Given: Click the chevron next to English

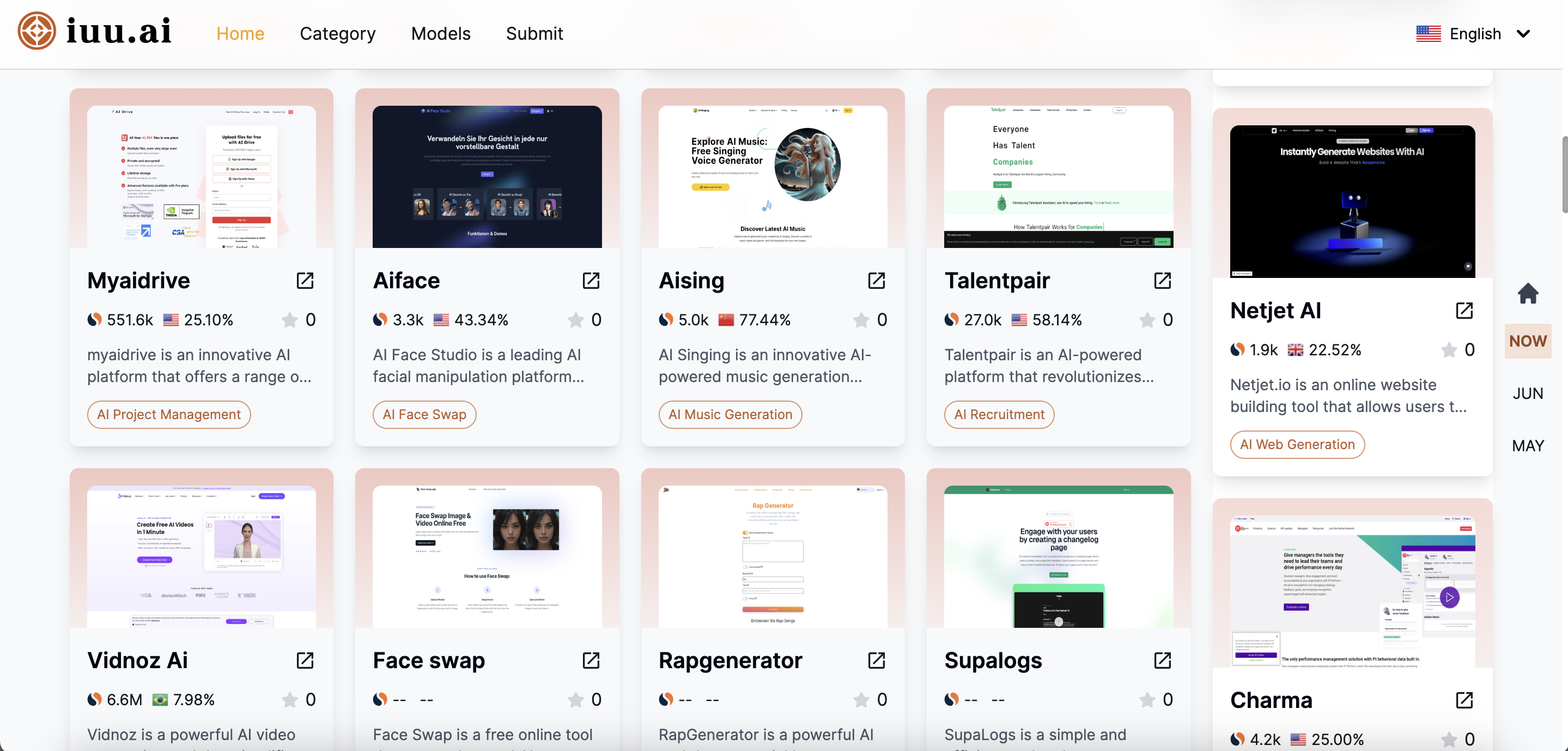Looking at the screenshot, I should 1523,34.
